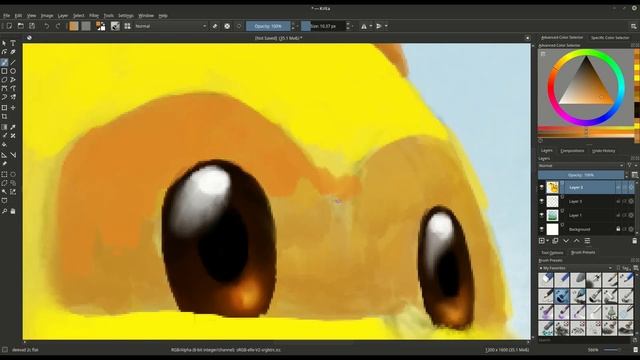This screenshot has width=640, height=360.
Task: Open the My Favorites brush tag dropdown
Action: click(x=576, y=268)
